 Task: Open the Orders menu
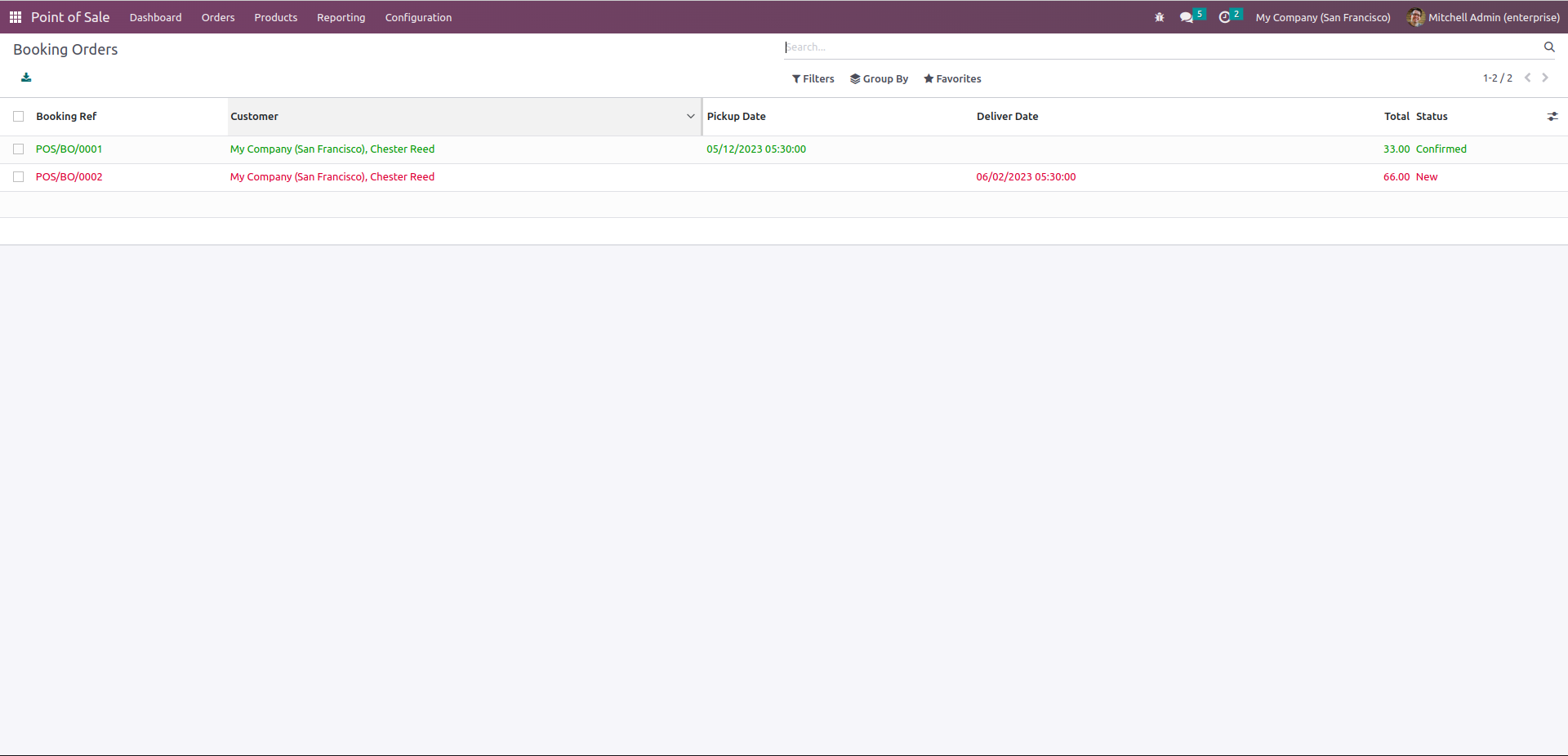218,17
